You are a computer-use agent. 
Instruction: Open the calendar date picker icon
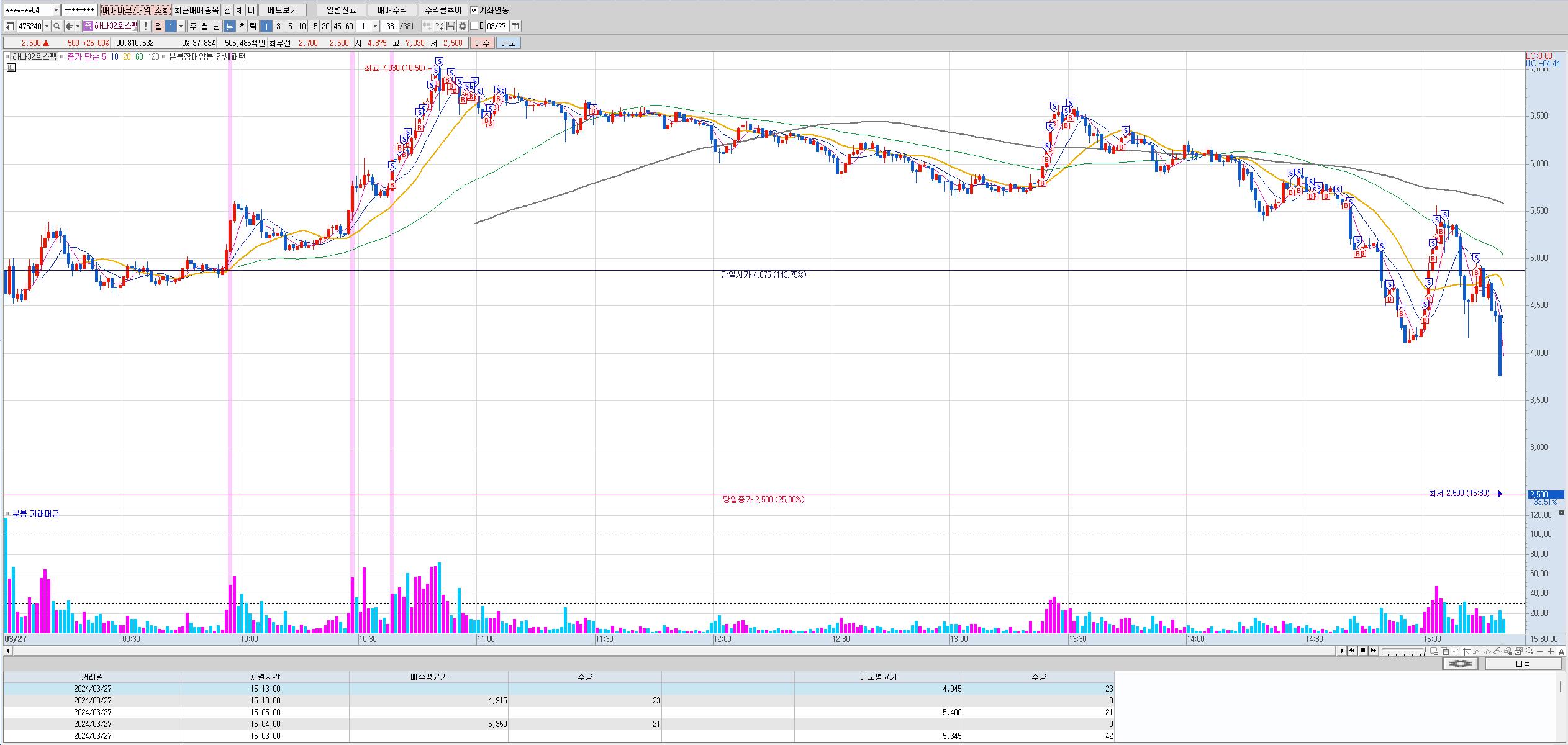[515, 26]
